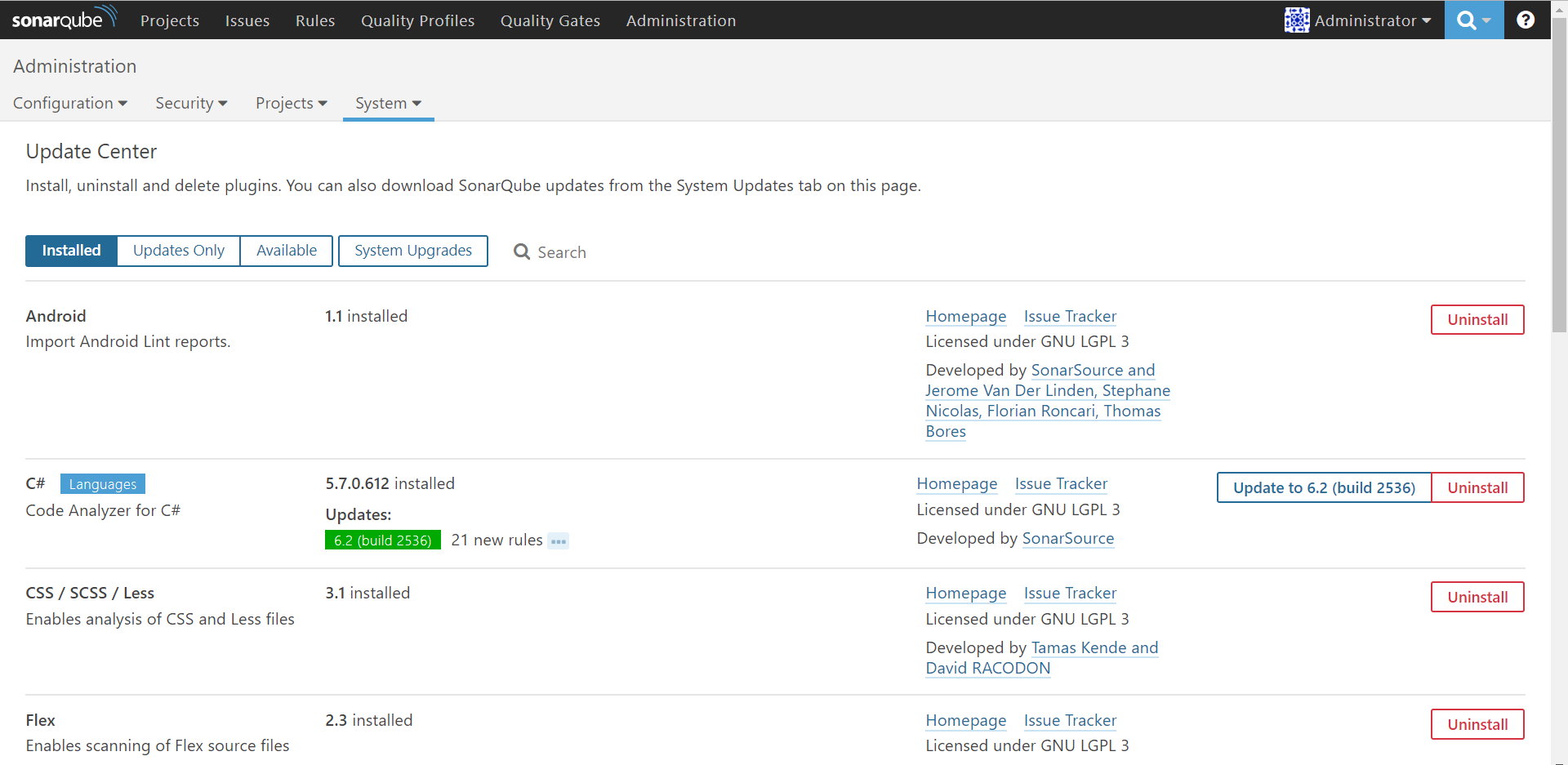Click the page vertical scrollbar
This screenshot has height=765, width=1568.
pos(1559,176)
